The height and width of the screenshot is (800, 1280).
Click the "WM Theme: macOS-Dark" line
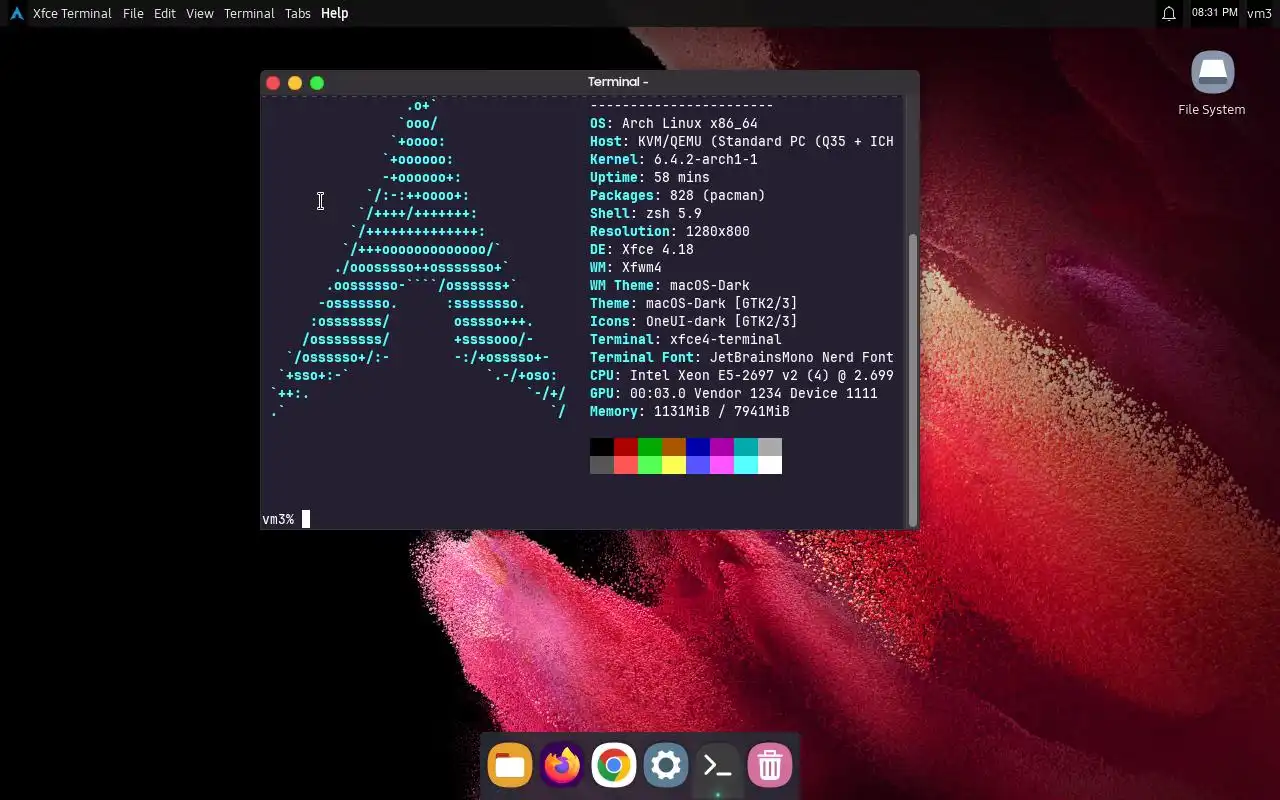[x=670, y=286]
